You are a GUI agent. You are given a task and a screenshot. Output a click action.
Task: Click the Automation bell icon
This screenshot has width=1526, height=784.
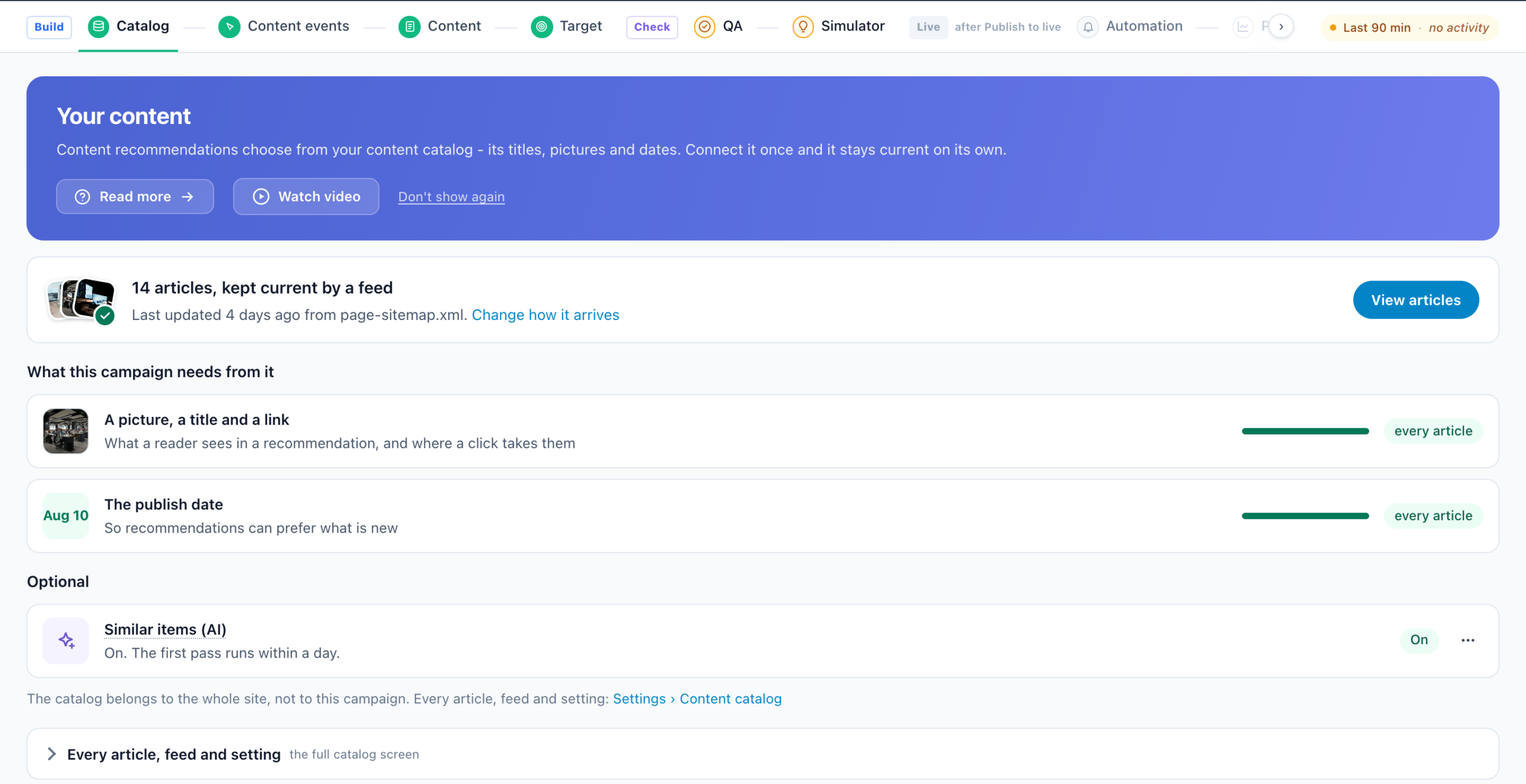pos(1088,27)
